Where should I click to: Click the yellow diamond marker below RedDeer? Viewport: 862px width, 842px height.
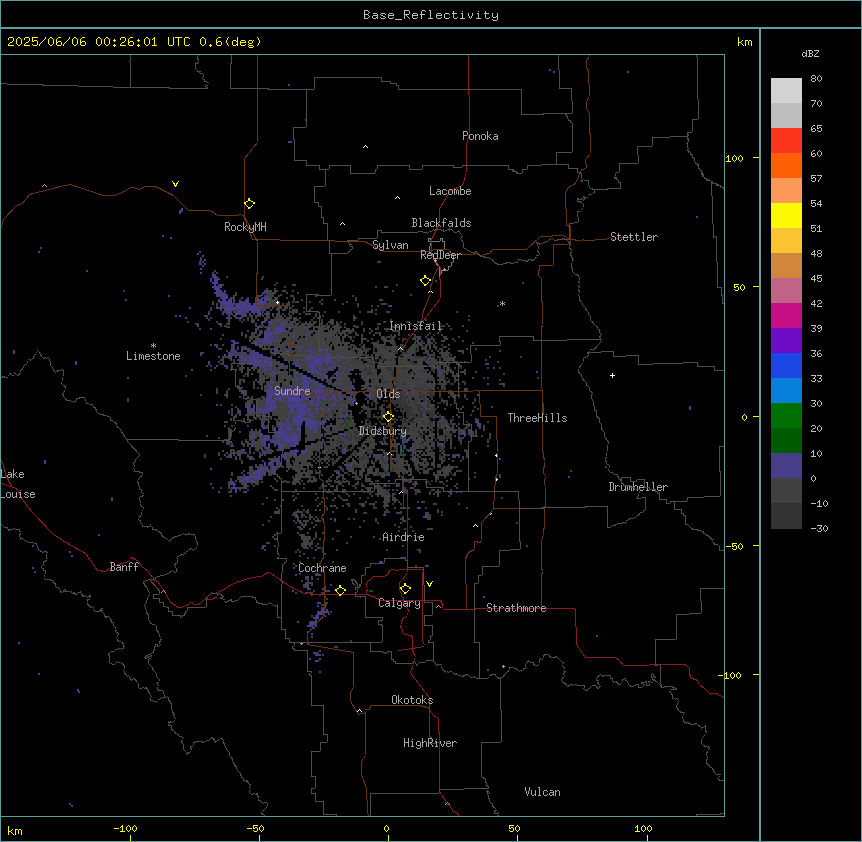pyautogui.click(x=426, y=281)
